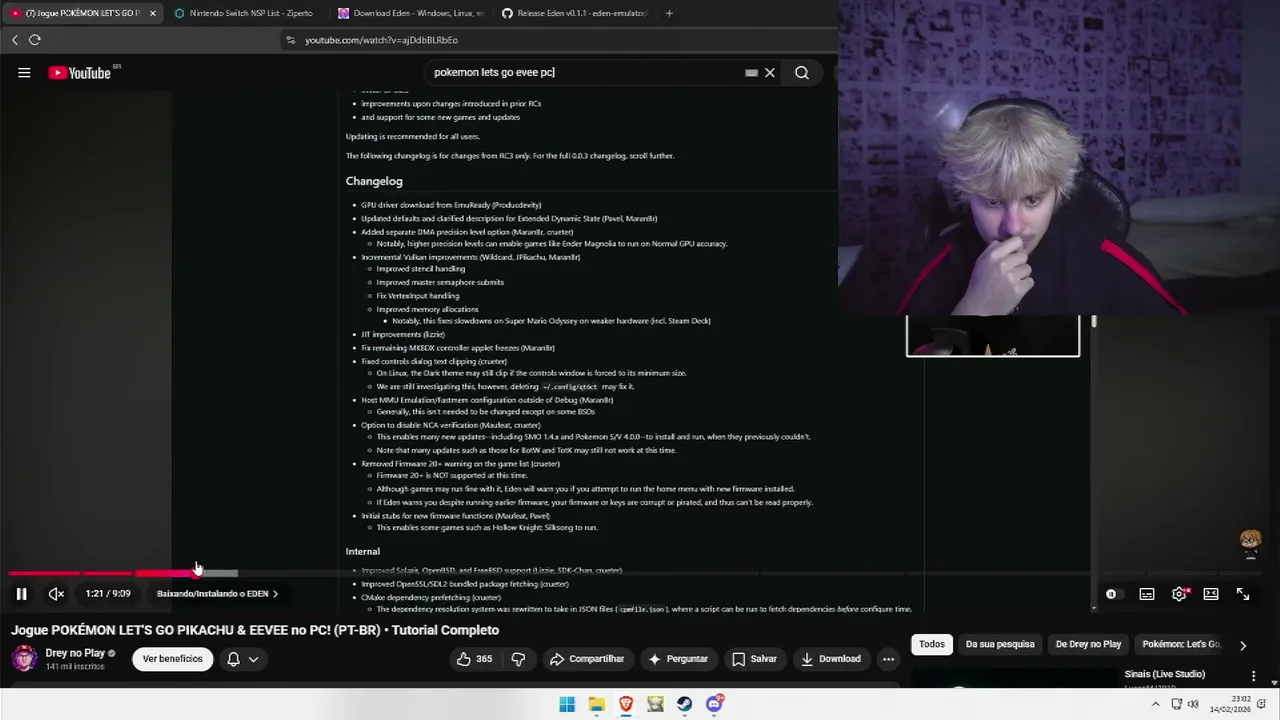Click the address bar URL
Viewport: 1280px width, 720px height.
point(381,40)
